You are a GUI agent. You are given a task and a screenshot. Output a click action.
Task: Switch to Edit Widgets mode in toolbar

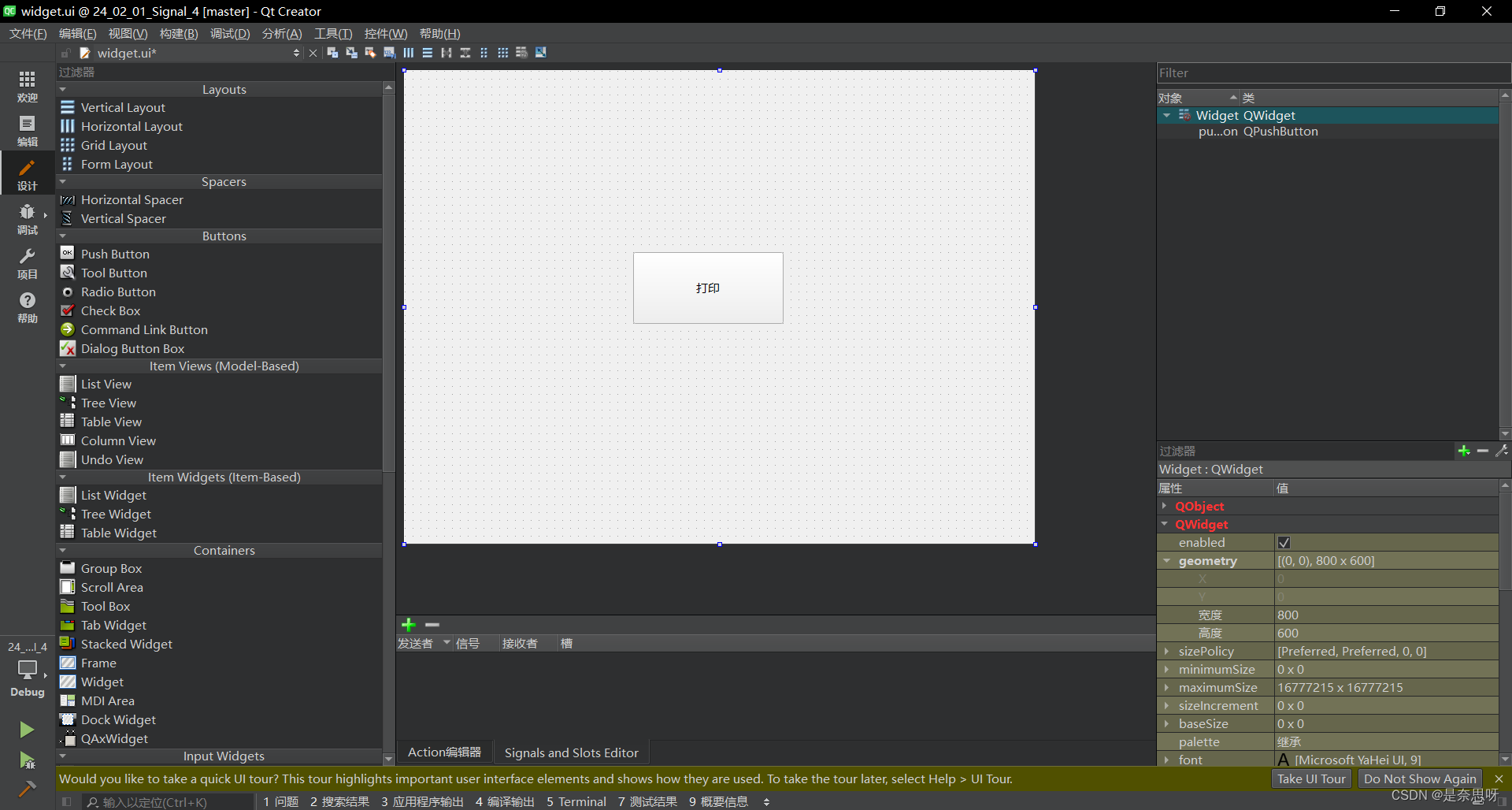tap(332, 53)
